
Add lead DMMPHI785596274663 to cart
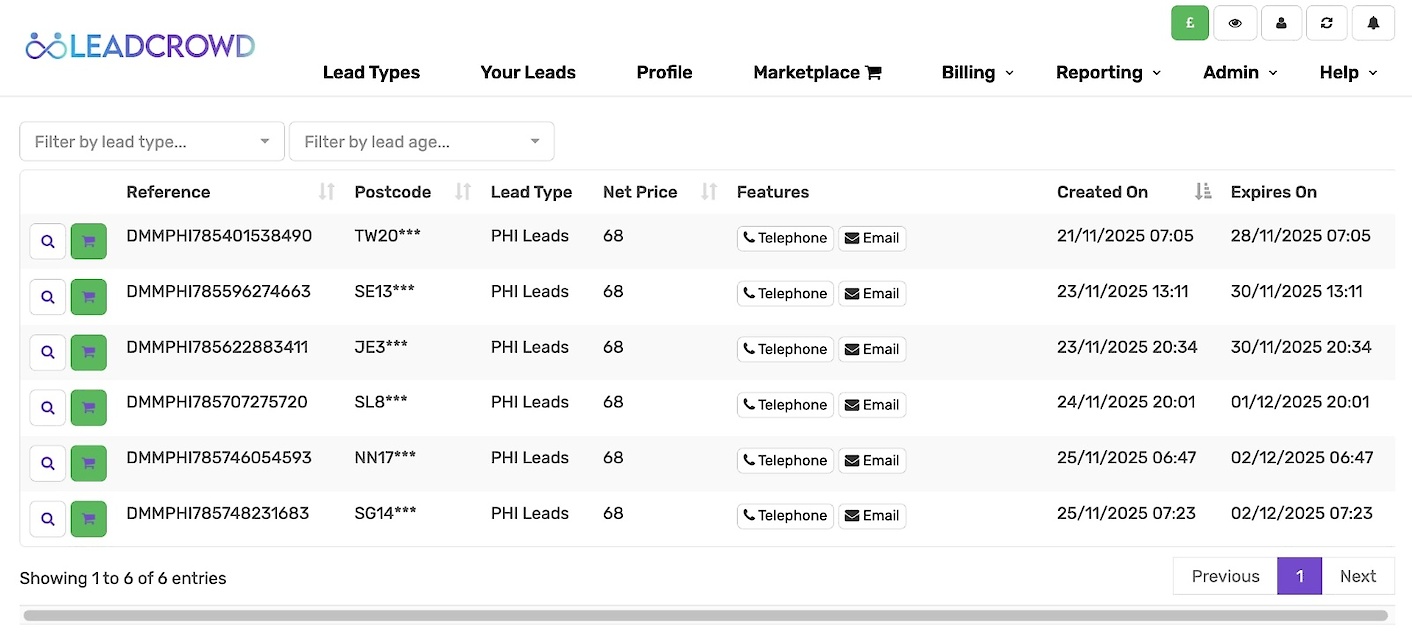click(x=89, y=297)
